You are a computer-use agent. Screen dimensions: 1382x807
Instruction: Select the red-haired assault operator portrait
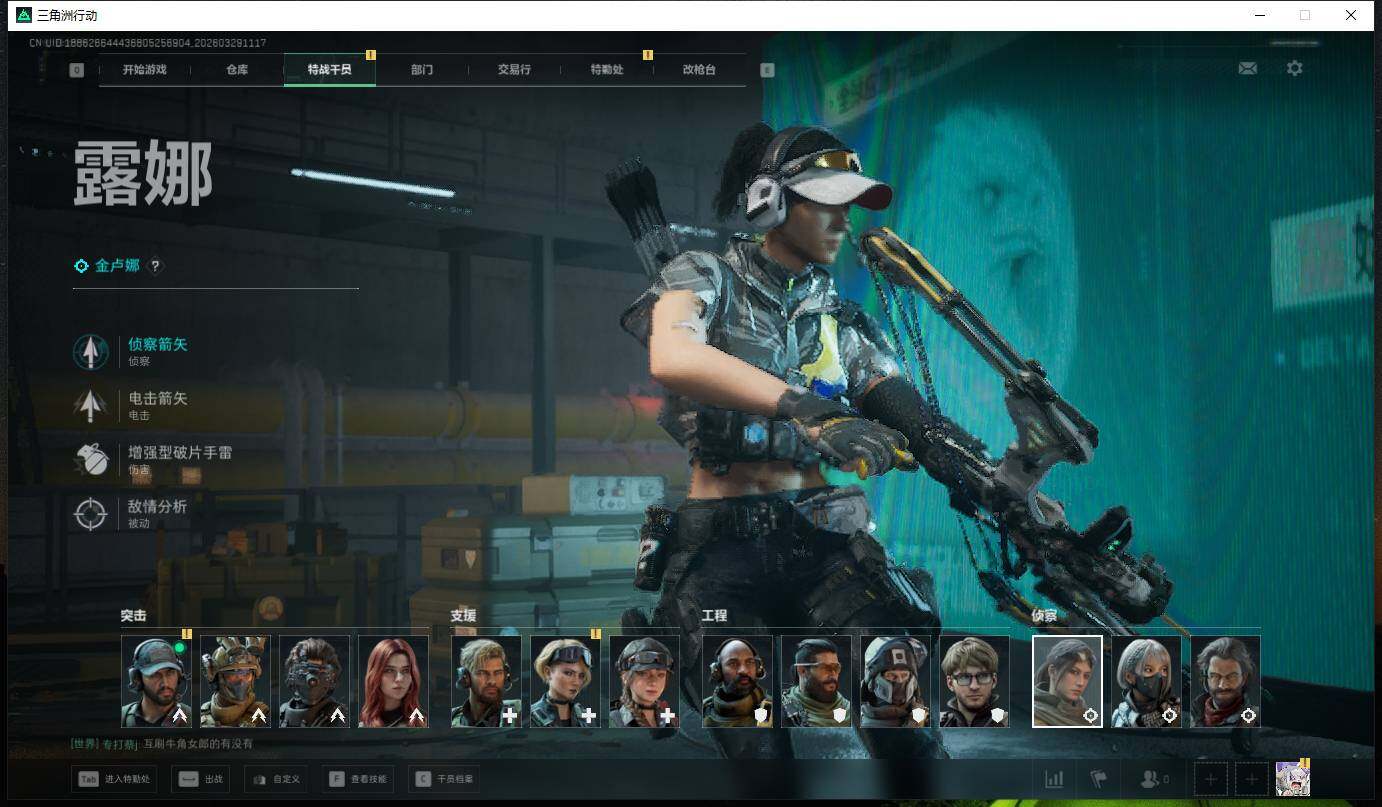(393, 681)
